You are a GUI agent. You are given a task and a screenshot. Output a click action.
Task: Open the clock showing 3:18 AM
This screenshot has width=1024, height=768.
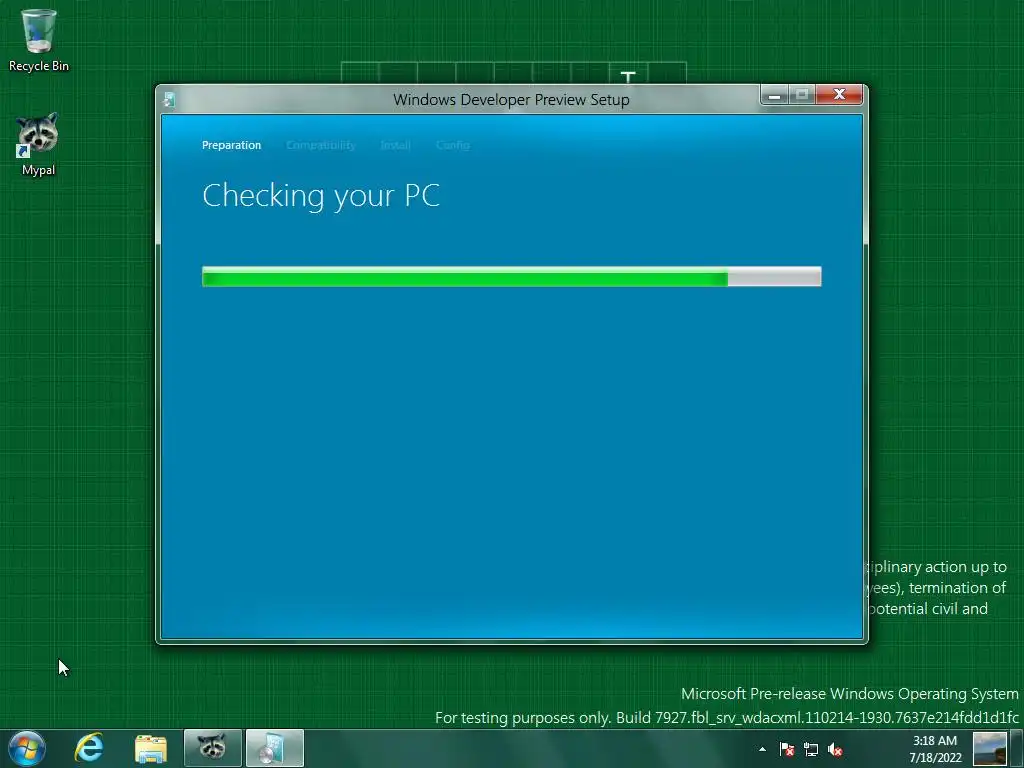pos(935,749)
